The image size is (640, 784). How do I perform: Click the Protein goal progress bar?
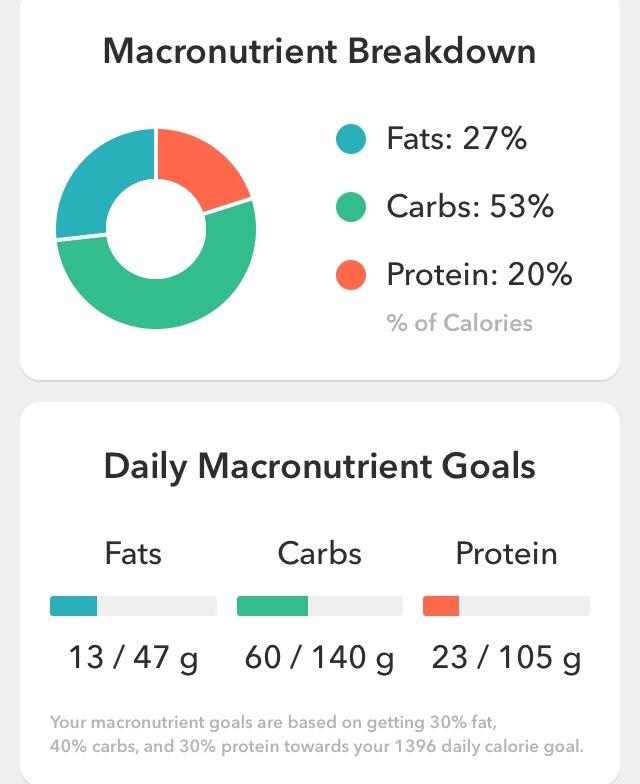(506, 606)
